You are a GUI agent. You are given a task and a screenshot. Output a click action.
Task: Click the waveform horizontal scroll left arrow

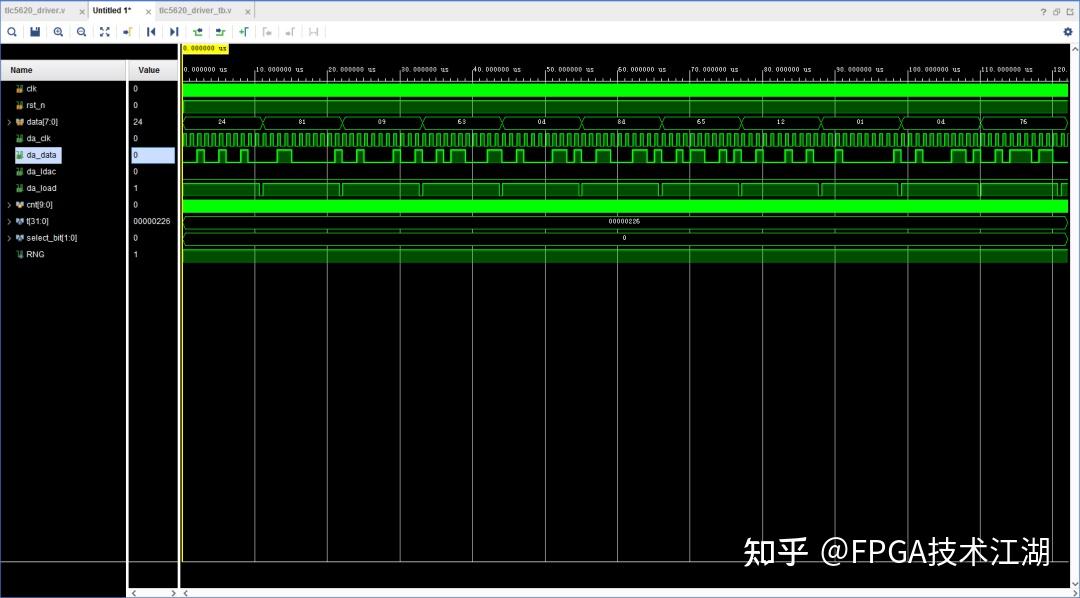pos(185,592)
